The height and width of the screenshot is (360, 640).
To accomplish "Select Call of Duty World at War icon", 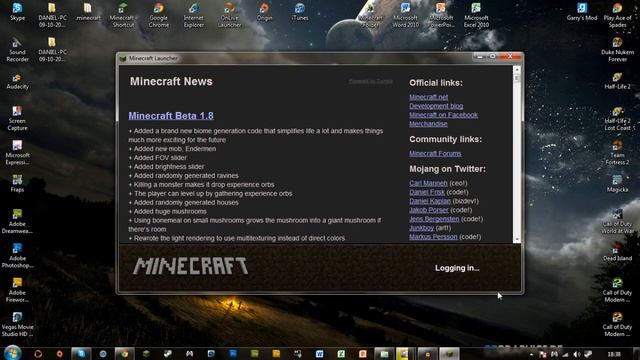I will coord(617,221).
